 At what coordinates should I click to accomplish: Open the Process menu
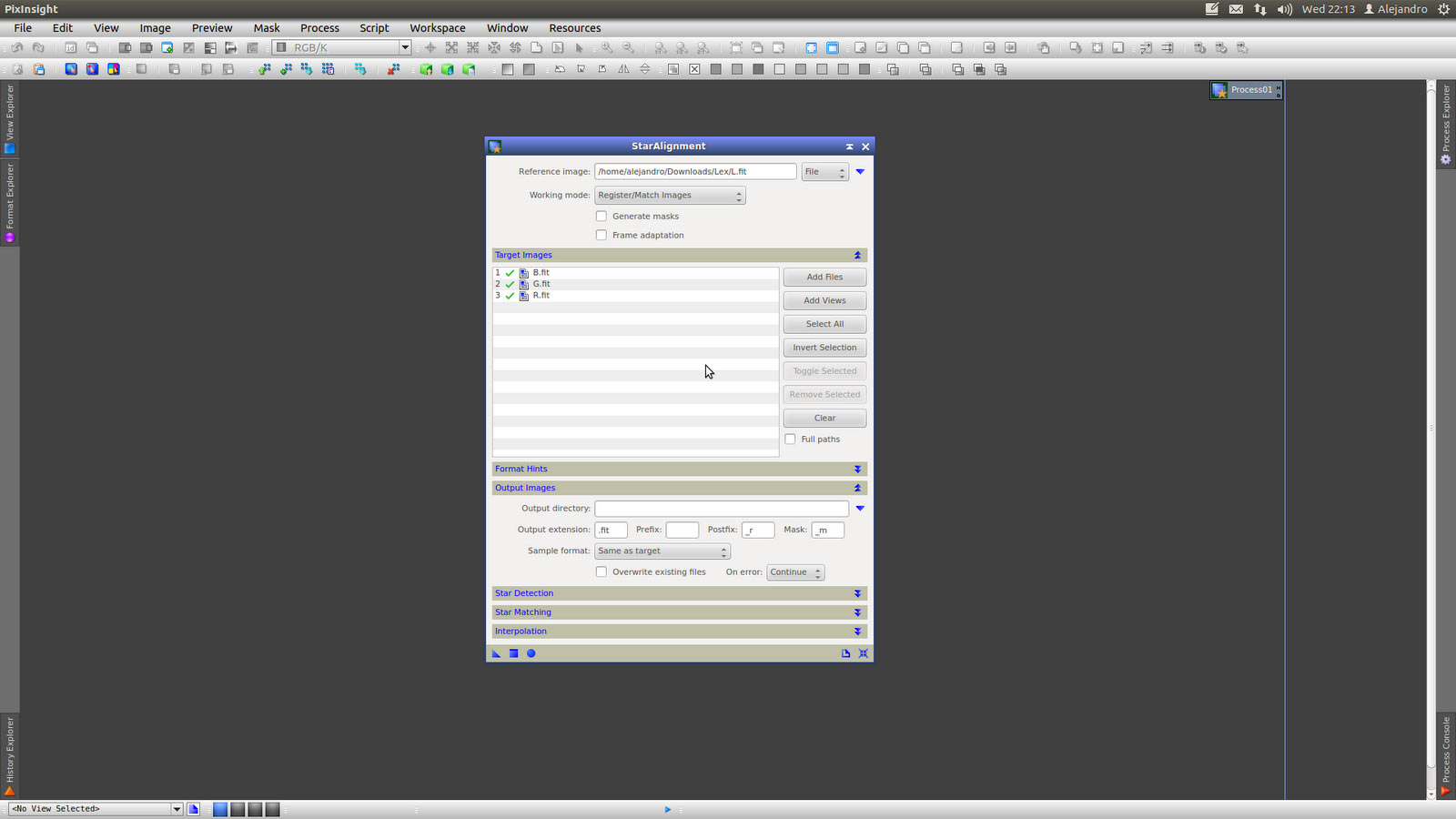pyautogui.click(x=319, y=28)
